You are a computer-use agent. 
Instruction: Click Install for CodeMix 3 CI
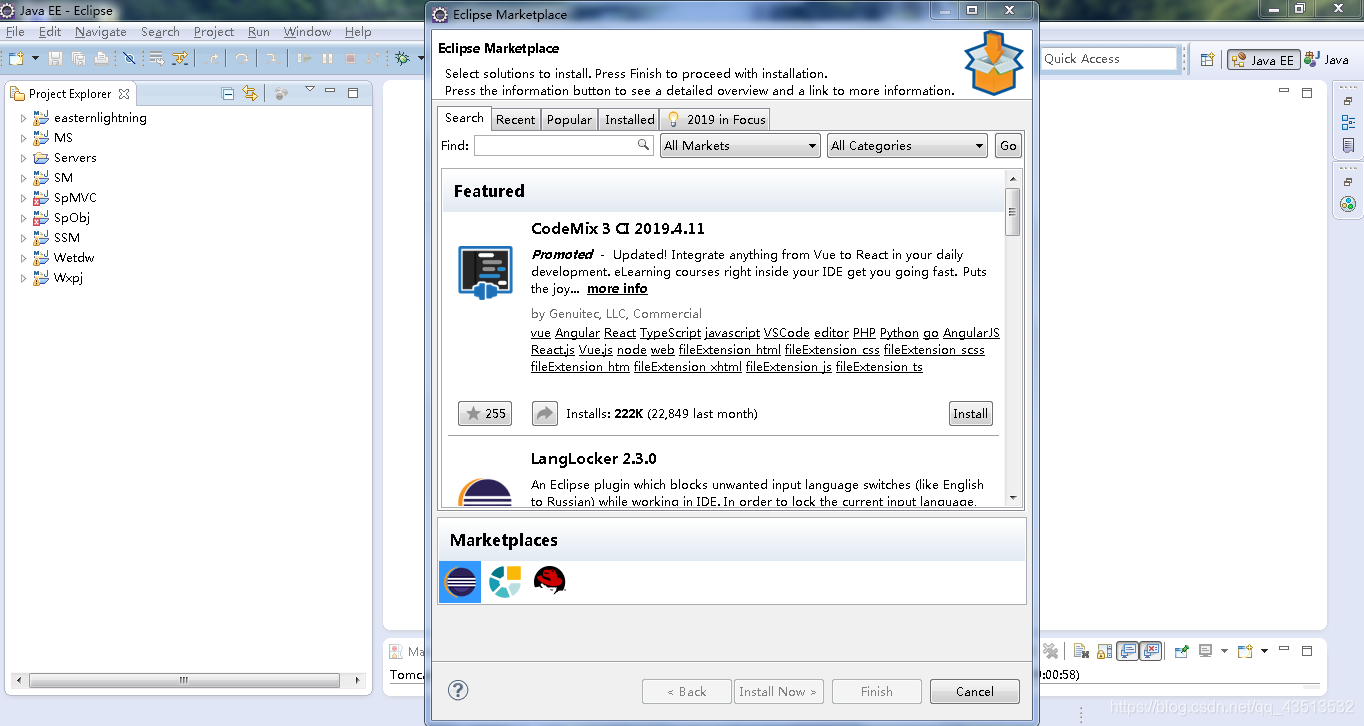pos(970,413)
